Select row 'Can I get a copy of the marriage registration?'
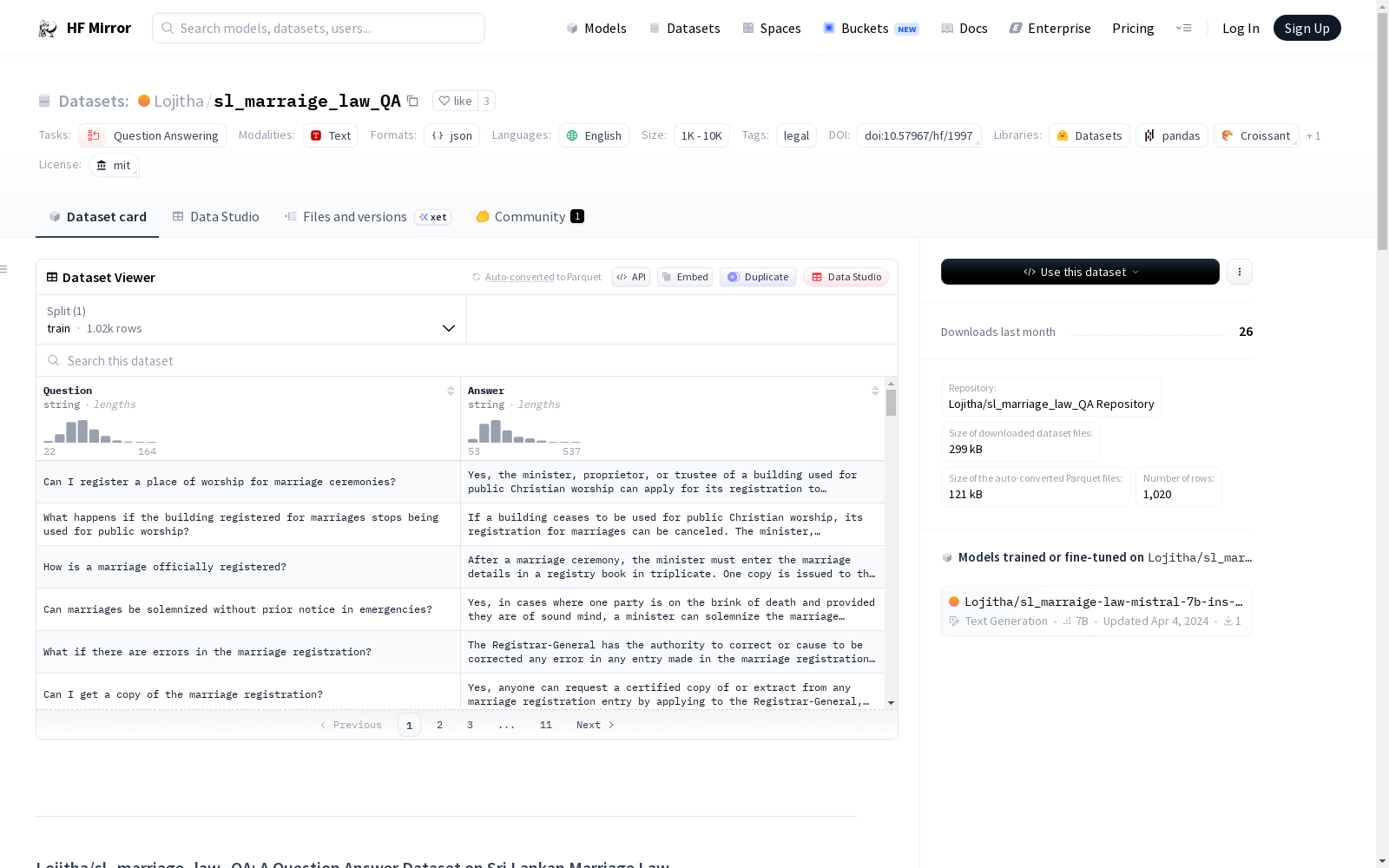 coord(460,694)
